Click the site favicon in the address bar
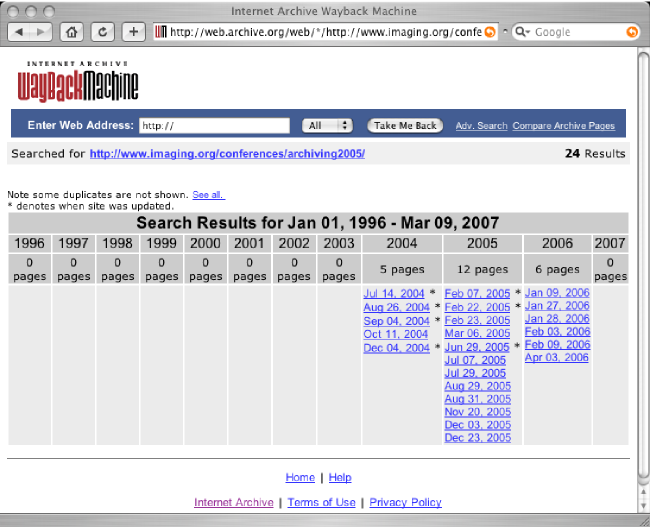Viewport: 650px width, 528px height. (161, 32)
